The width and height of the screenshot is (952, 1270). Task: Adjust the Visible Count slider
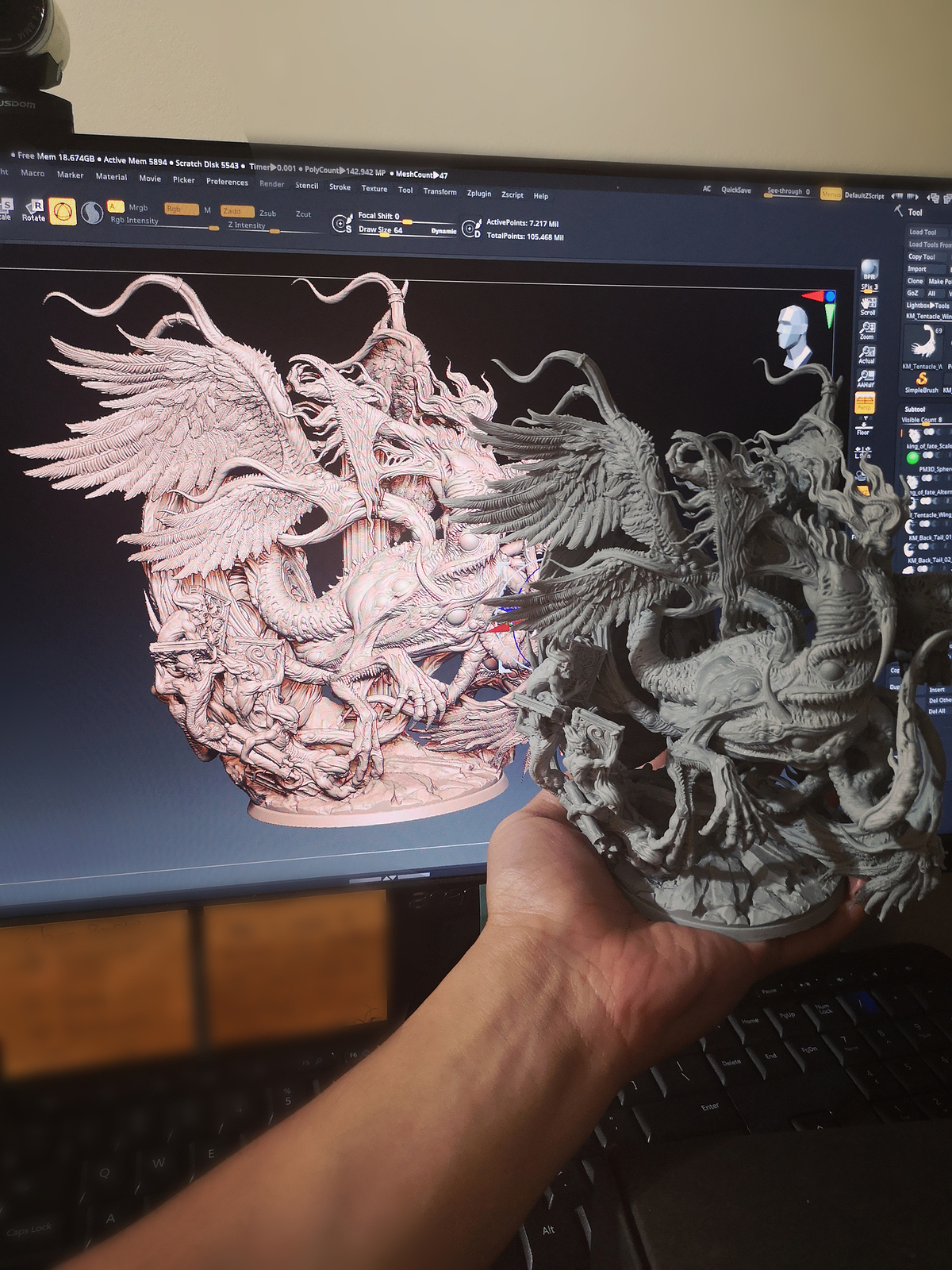coord(925,420)
